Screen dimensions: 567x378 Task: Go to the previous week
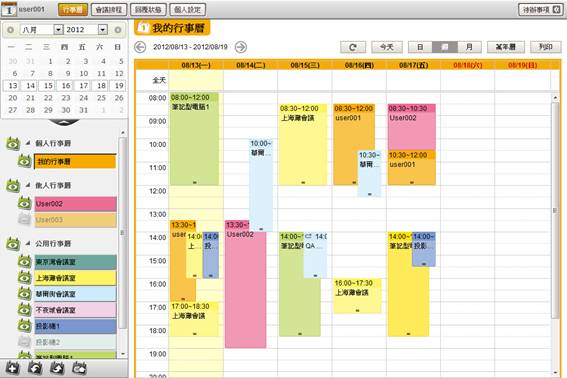point(140,47)
